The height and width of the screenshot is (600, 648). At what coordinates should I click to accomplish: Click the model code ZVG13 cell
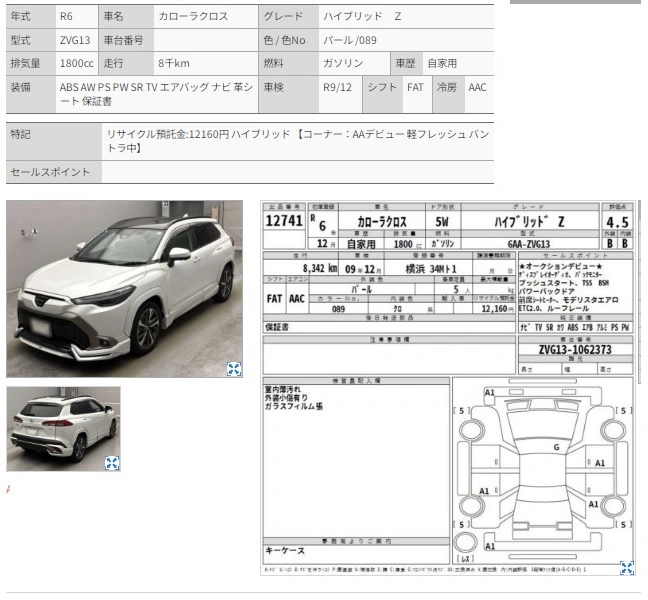(x=75, y=40)
